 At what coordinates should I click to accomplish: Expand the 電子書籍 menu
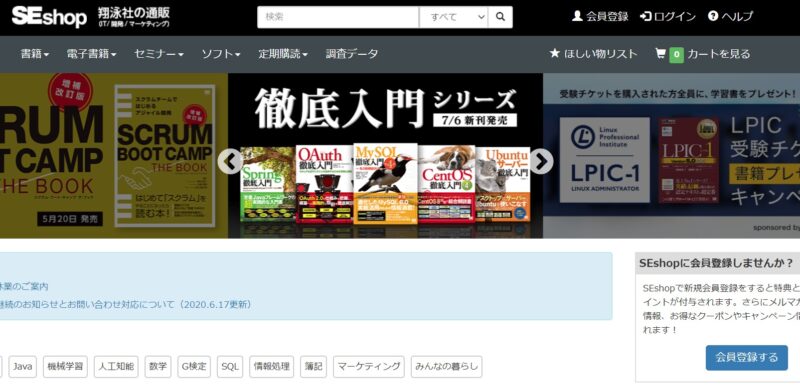(91, 54)
